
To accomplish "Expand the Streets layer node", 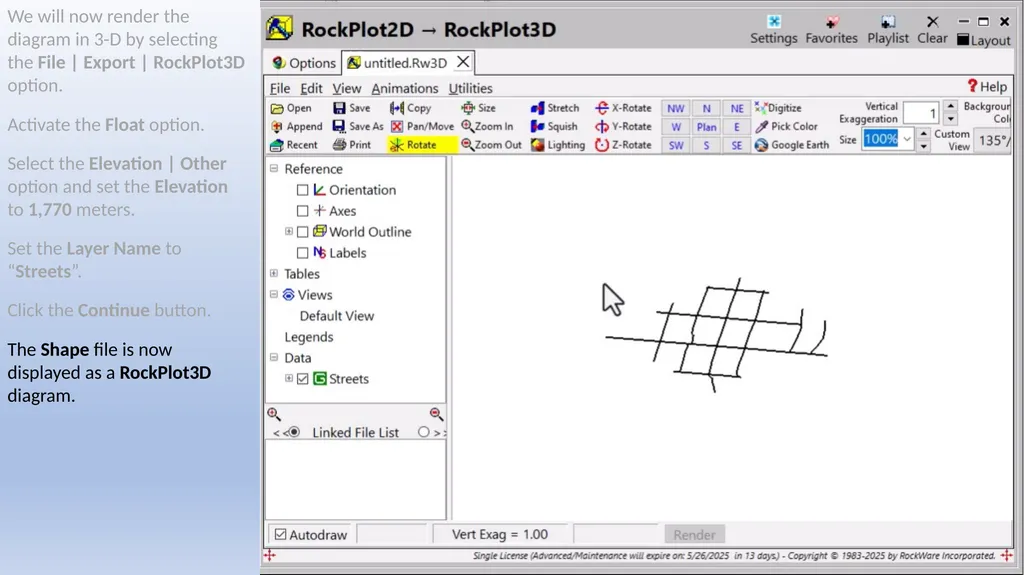I will (289, 378).
